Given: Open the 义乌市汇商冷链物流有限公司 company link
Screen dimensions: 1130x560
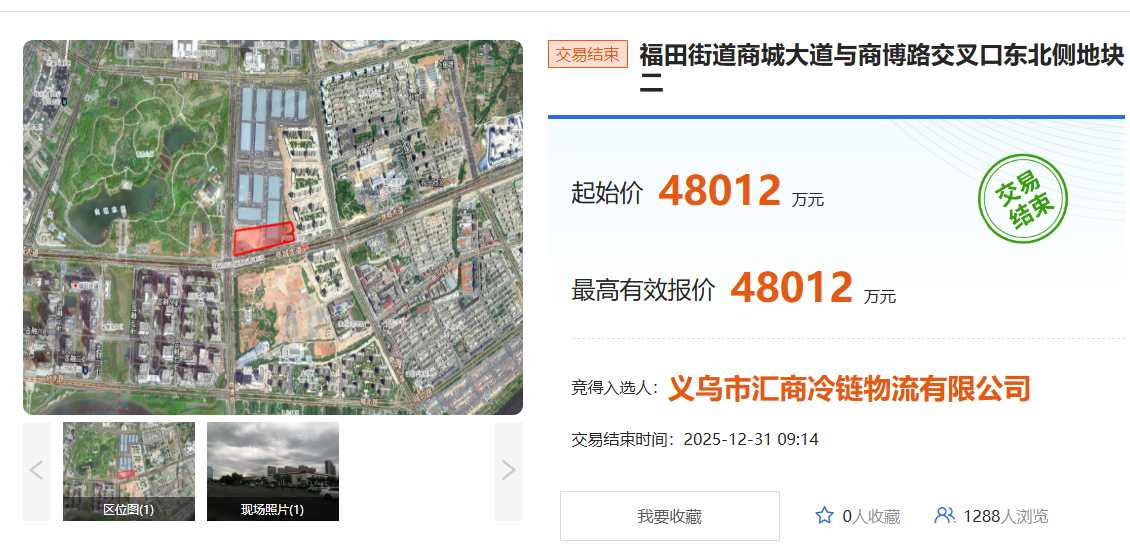Looking at the screenshot, I should (x=848, y=388).
